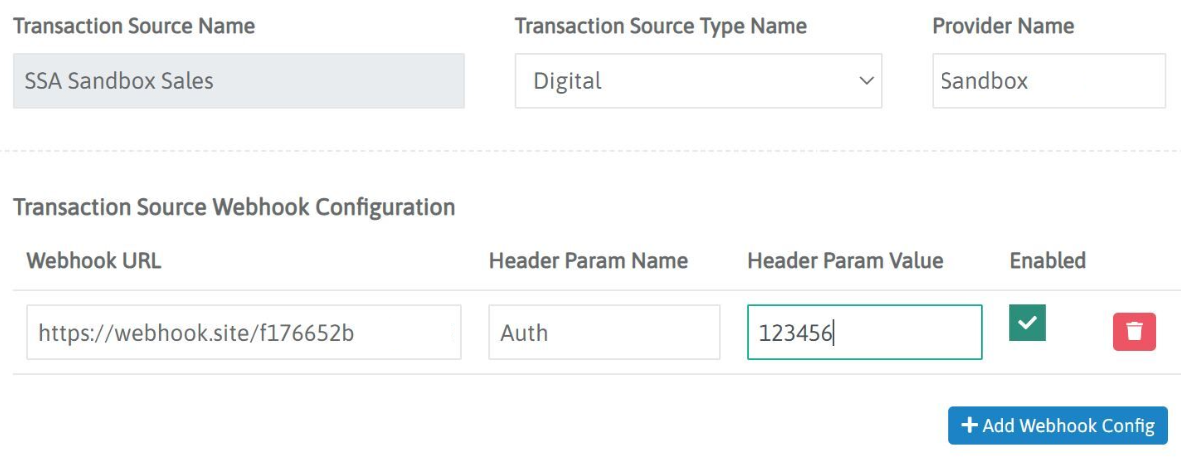The image size is (1188, 463).
Task: Click the Header Param Value field with 123456
Action: pos(864,332)
